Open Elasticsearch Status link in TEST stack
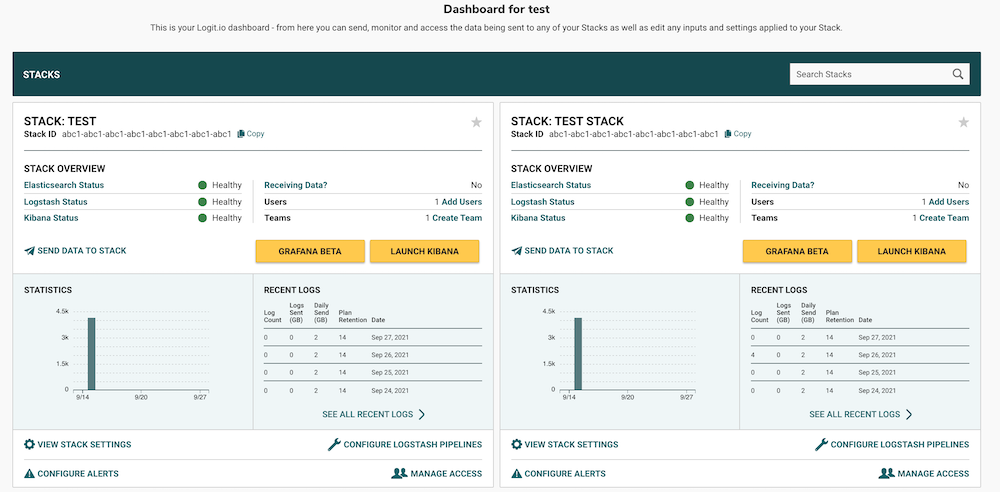Viewport: 1000px width, 492px height. pyautogui.click(x=64, y=185)
